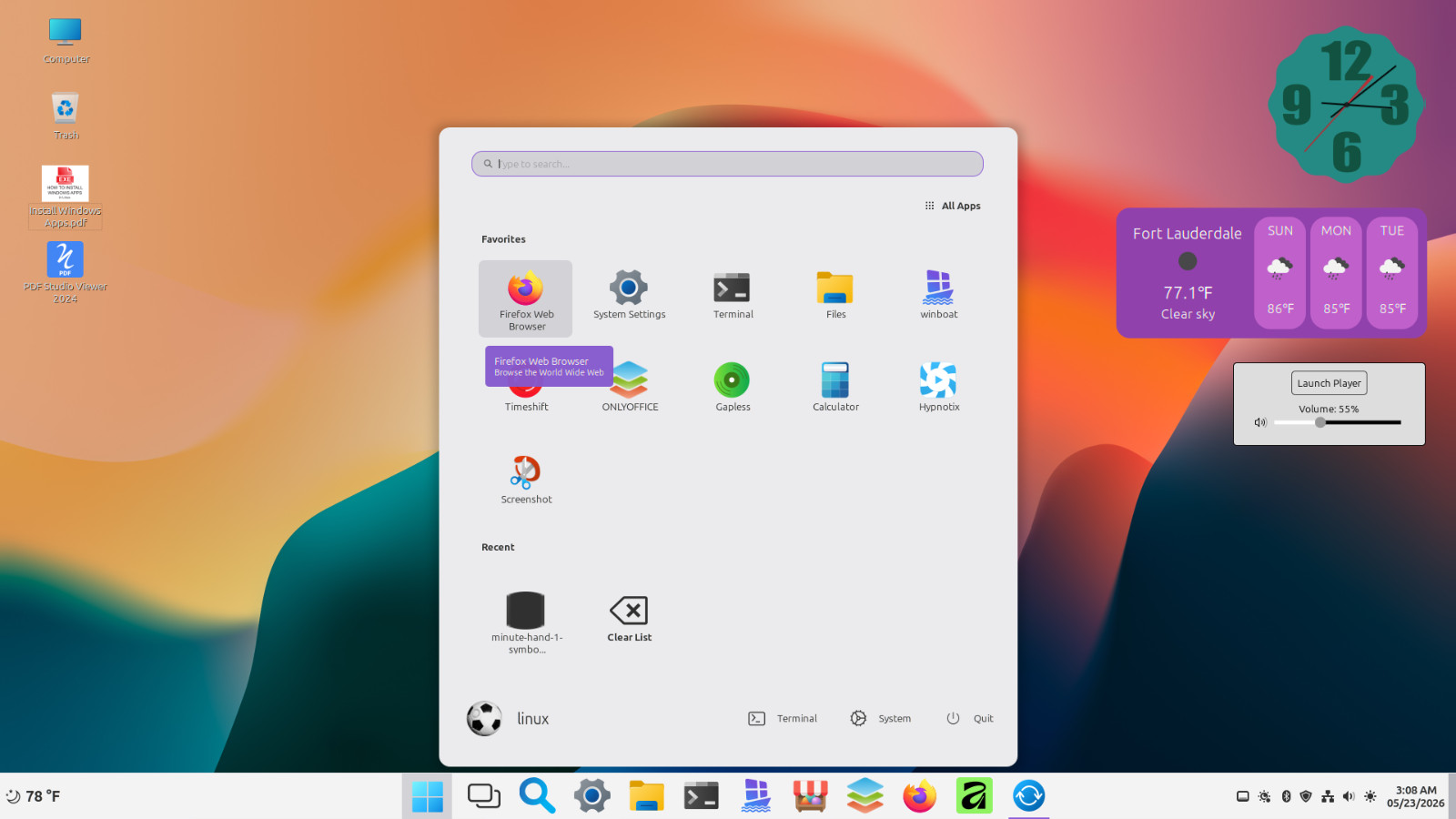1456x819 pixels.
Task: Launch the Gapless music app
Action: 733,387
